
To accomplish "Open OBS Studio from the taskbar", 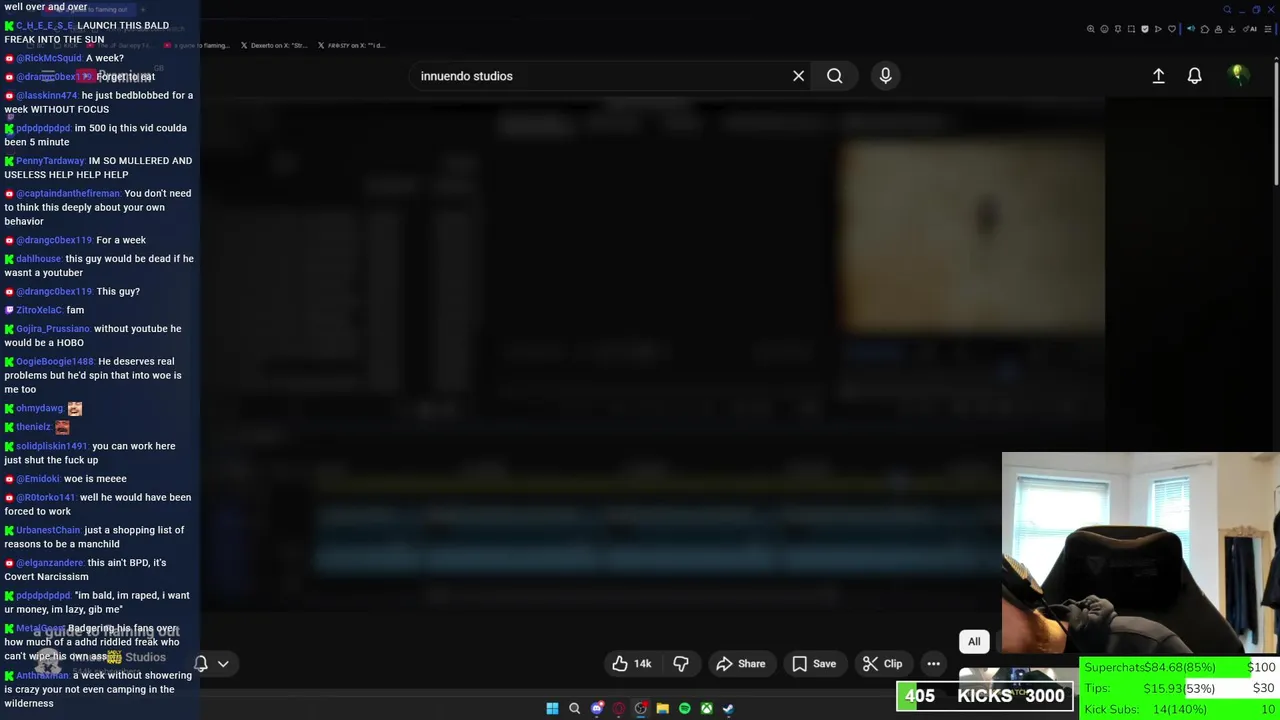I will click(641, 708).
